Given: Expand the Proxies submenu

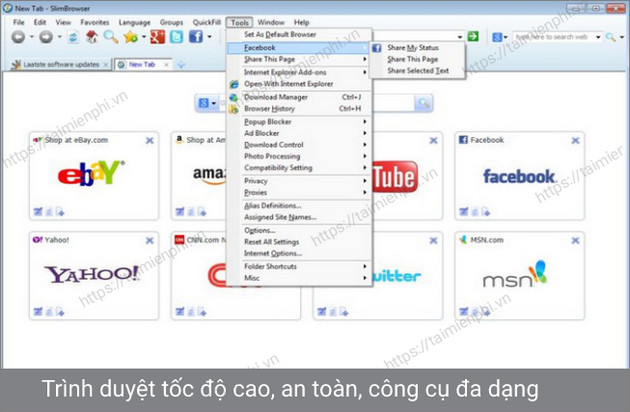Looking at the screenshot, I should click(299, 192).
